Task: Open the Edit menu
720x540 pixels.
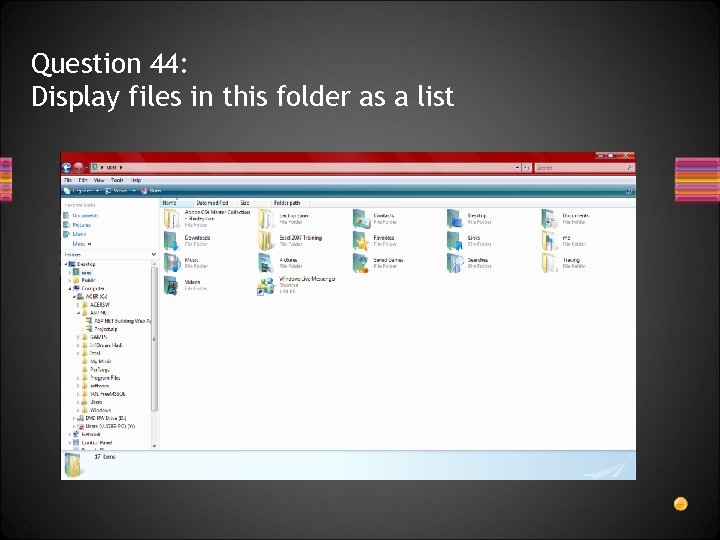Action: pyautogui.click(x=83, y=180)
